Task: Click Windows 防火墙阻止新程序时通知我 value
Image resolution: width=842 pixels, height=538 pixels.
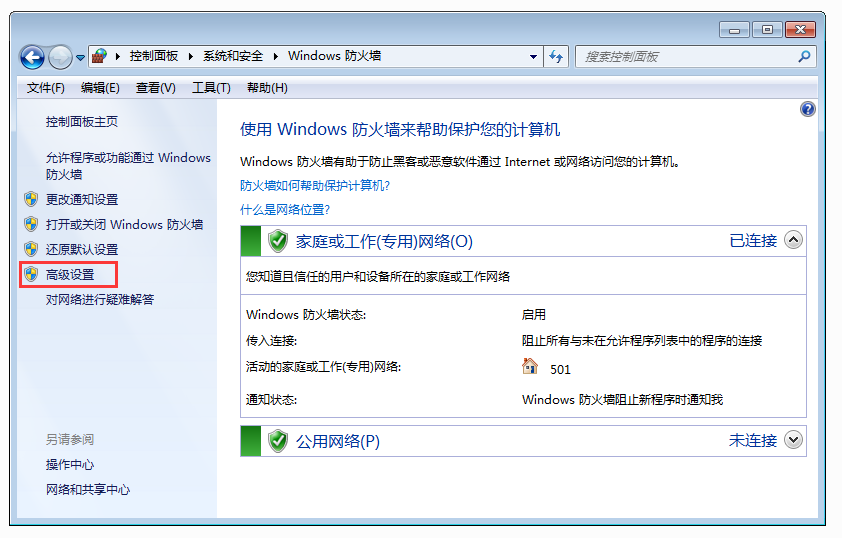Action: (x=622, y=399)
